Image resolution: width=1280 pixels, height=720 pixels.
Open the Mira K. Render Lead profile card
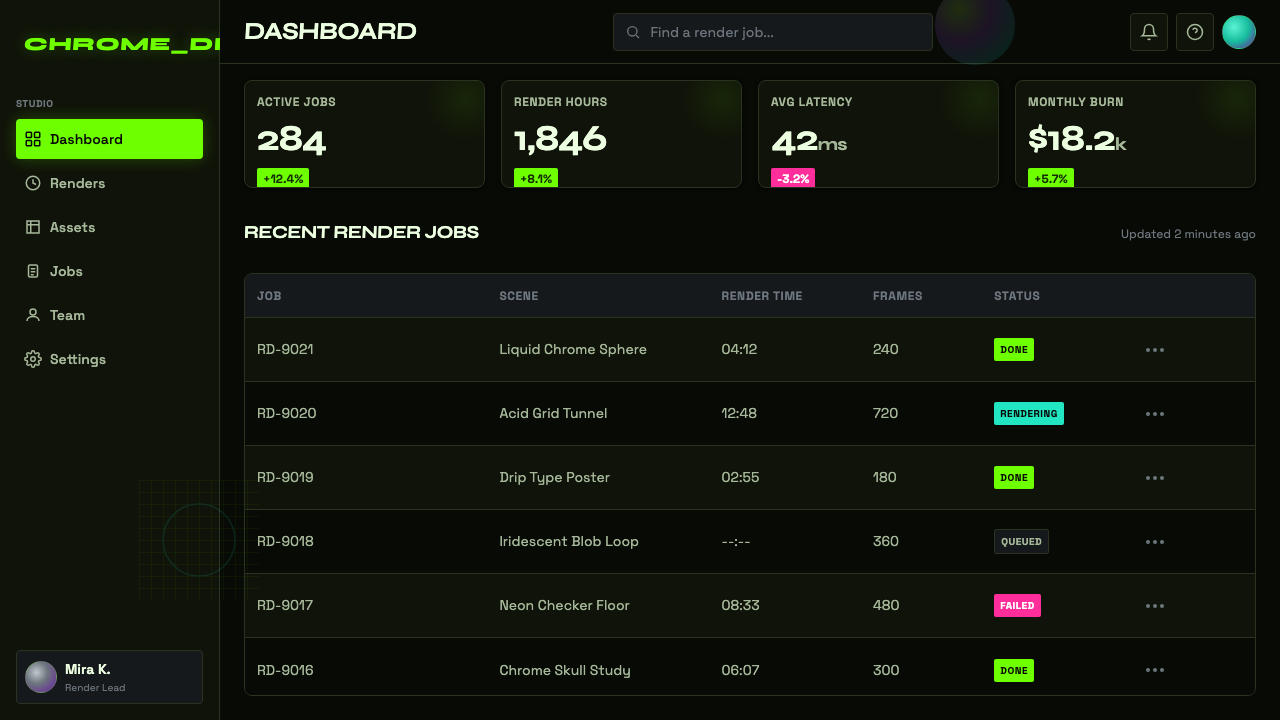[x=109, y=677]
